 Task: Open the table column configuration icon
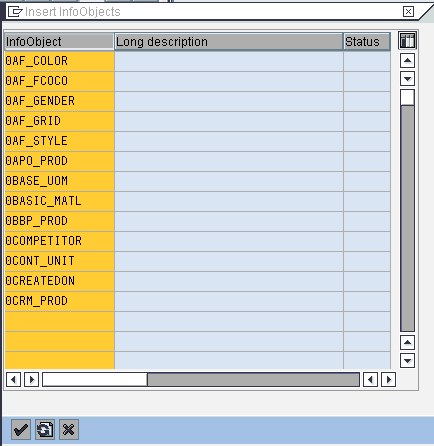407,41
